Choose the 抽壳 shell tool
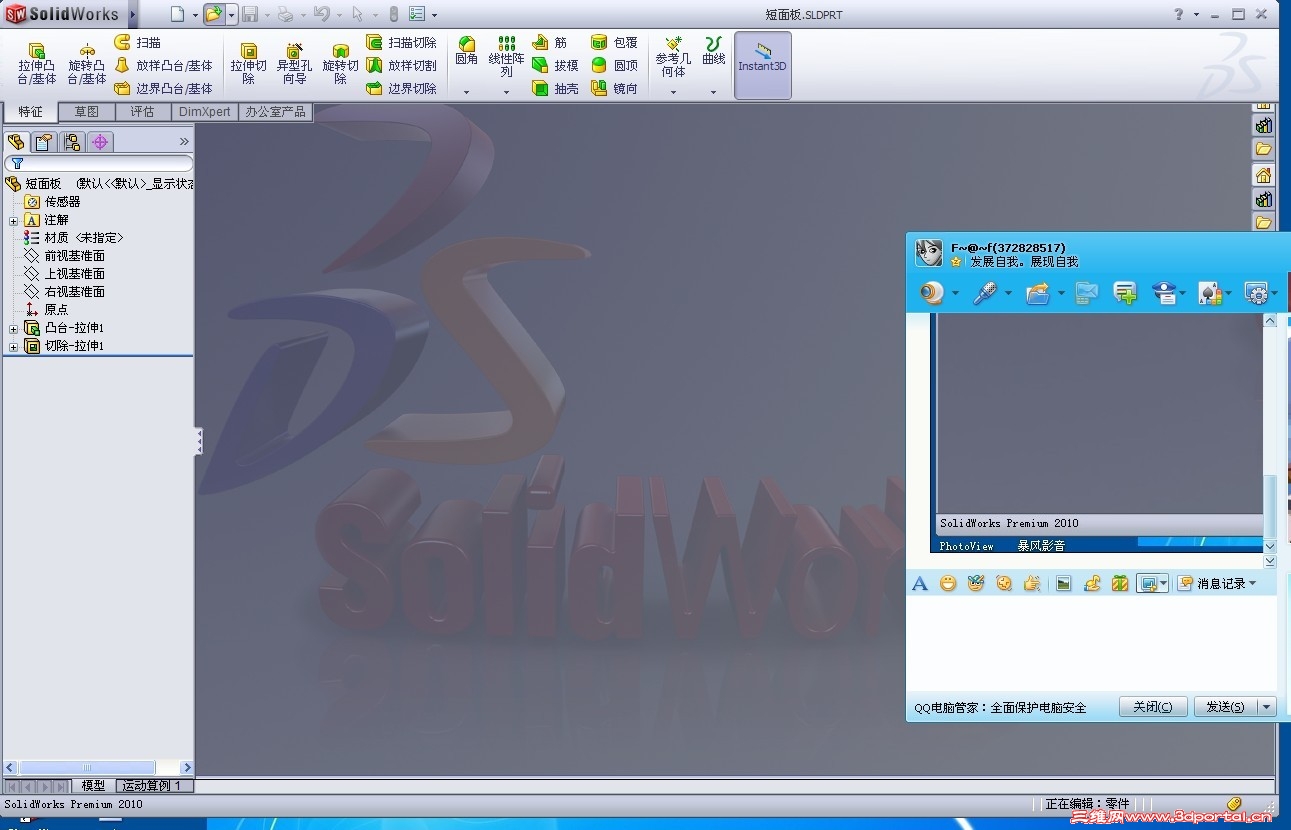 (x=555, y=88)
